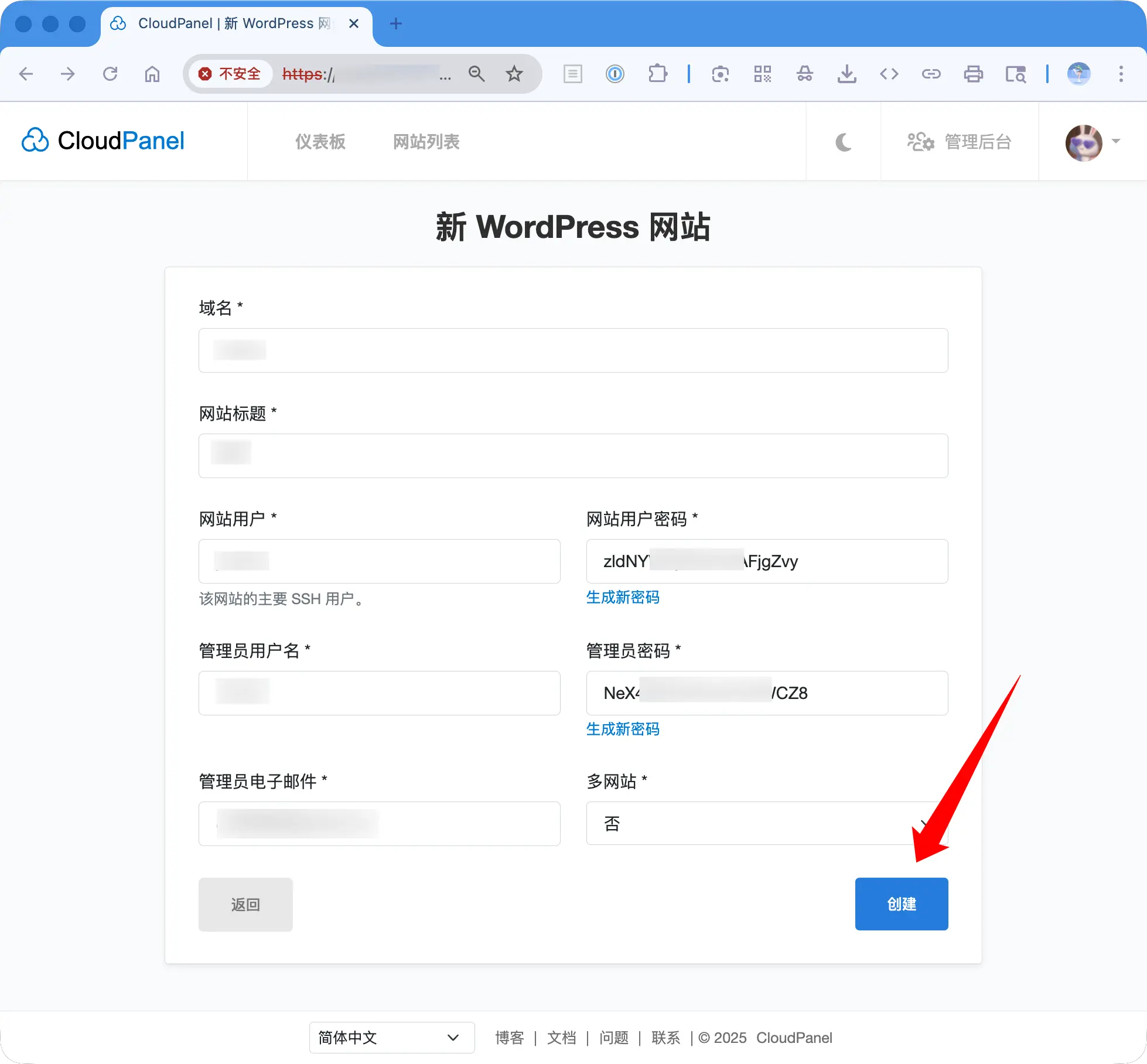Image resolution: width=1147 pixels, height=1064 pixels.
Task: Open the 管理后台 admin settings
Action: coord(960,142)
